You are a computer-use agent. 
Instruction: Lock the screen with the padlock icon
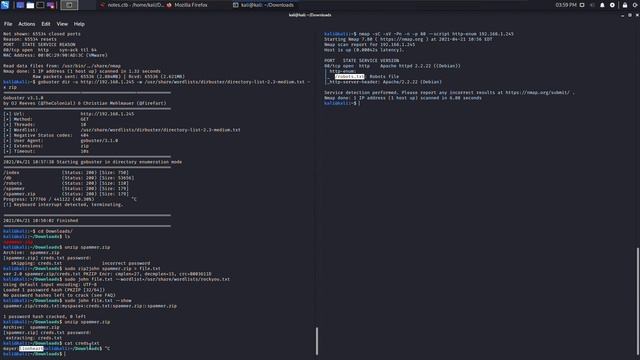pyautogui.click(x=625, y=5)
